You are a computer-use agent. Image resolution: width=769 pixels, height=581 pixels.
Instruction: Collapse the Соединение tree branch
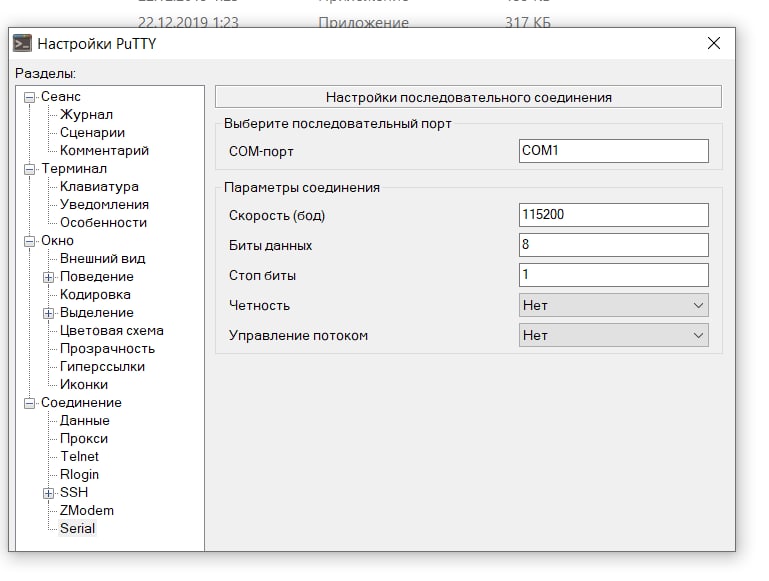click(29, 403)
